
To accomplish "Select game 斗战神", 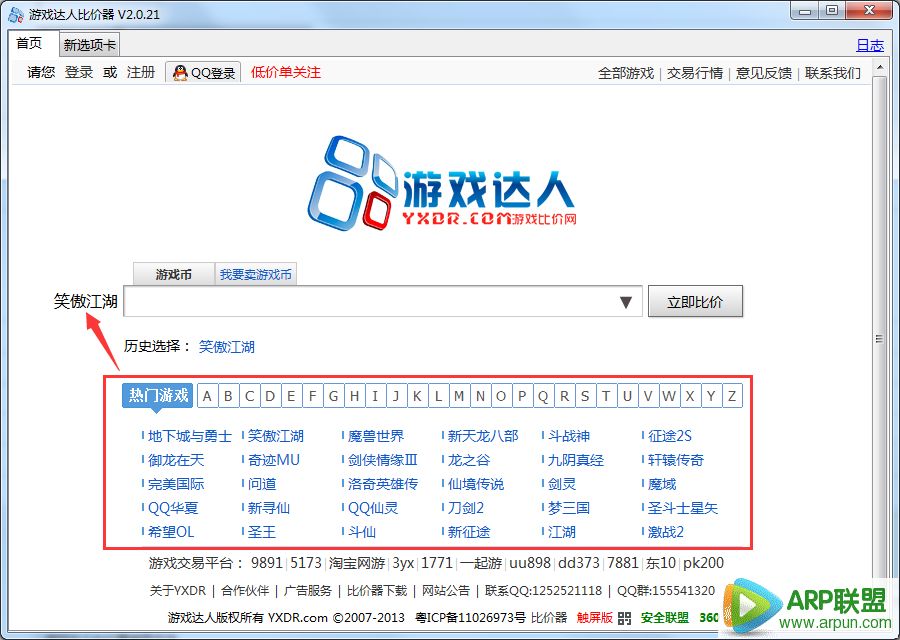I will pyautogui.click(x=568, y=436).
